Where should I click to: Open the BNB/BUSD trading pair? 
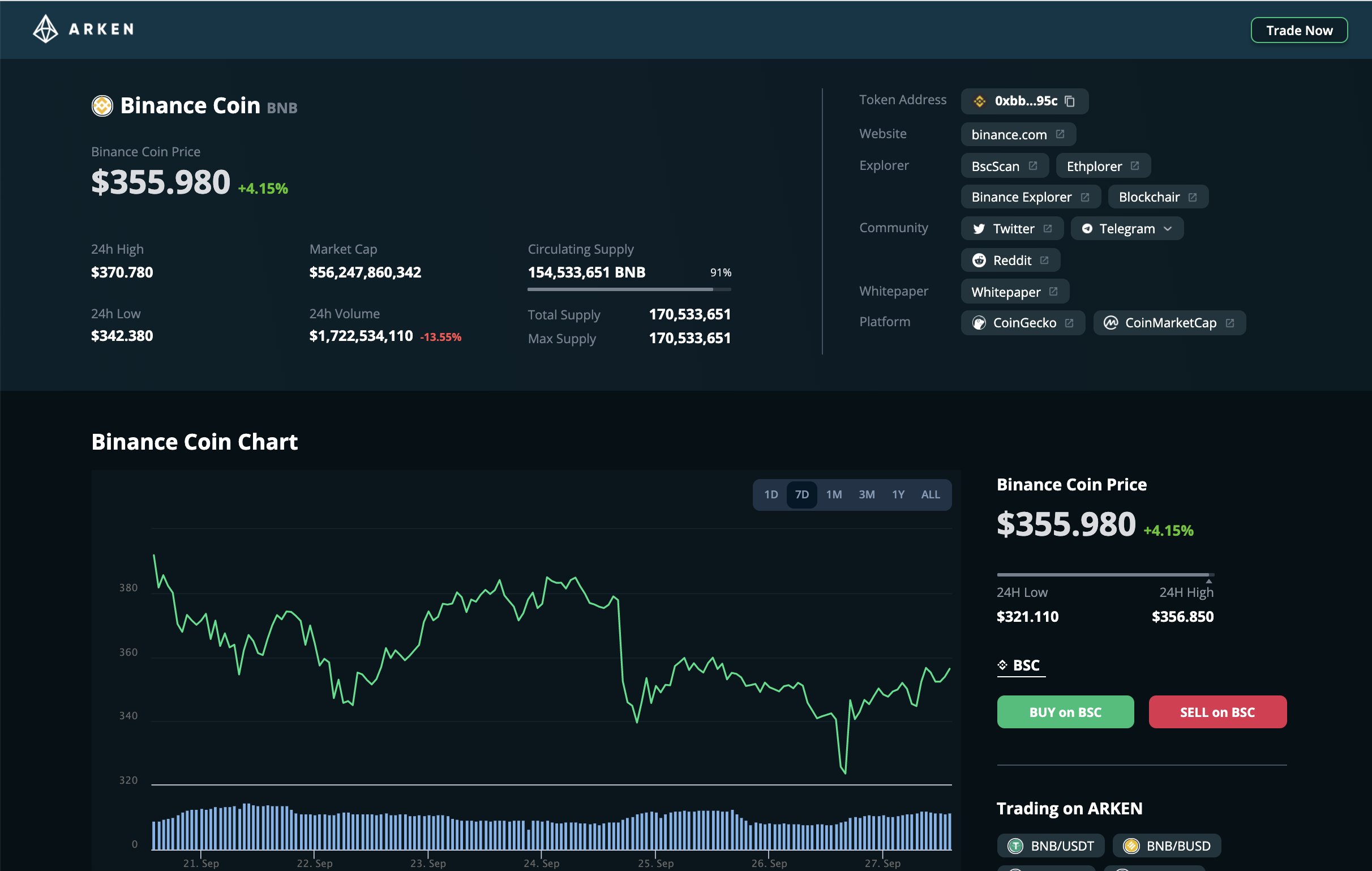(x=1167, y=846)
